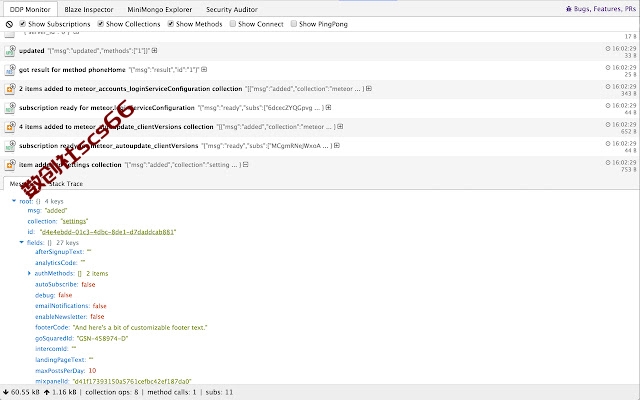This screenshot has height=400, width=640.
Task: Click the autoSubscribe false value
Action: click(x=88, y=284)
